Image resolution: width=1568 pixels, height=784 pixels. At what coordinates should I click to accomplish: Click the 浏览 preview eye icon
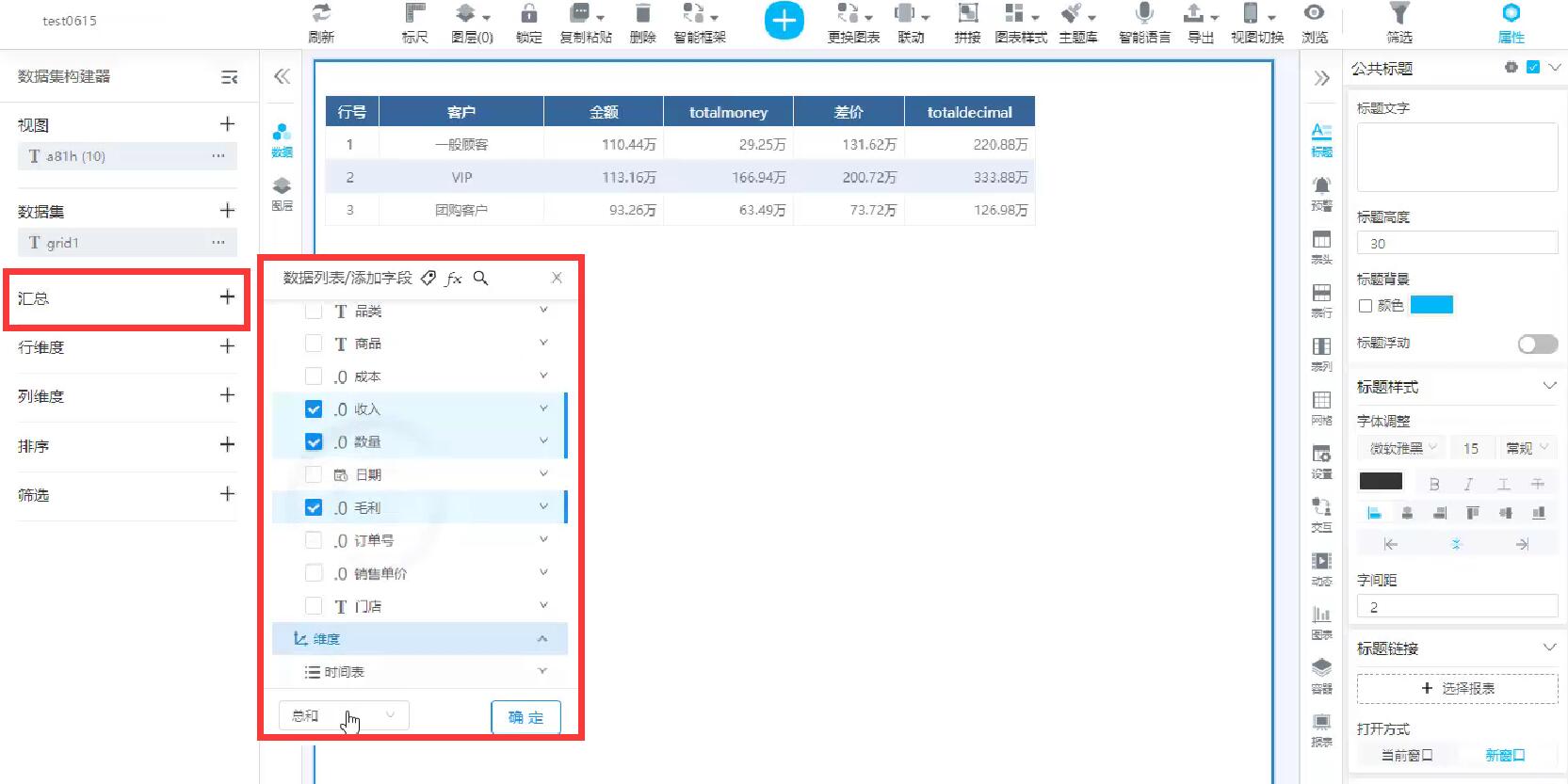(x=1314, y=12)
